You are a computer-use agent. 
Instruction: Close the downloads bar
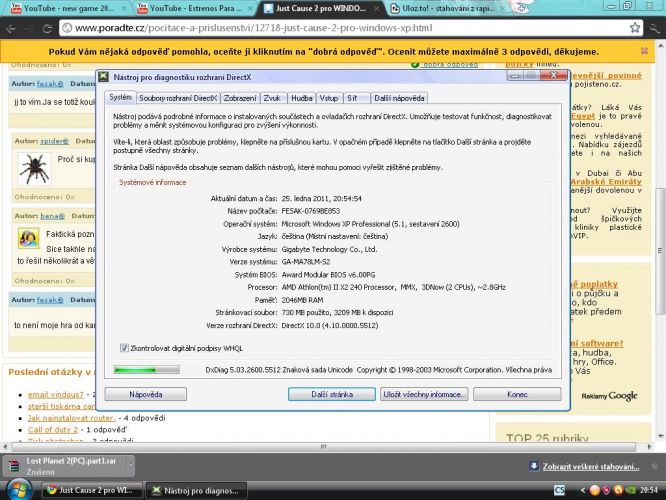[x=654, y=466]
